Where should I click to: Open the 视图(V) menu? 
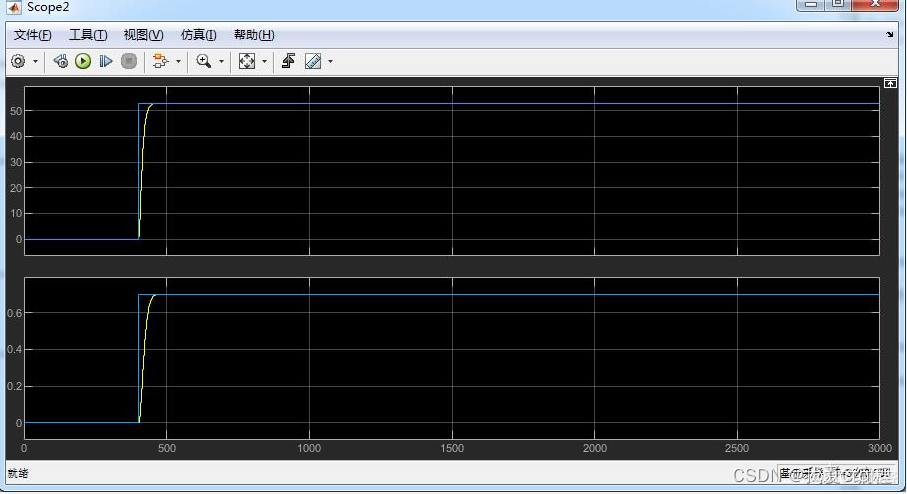[143, 35]
